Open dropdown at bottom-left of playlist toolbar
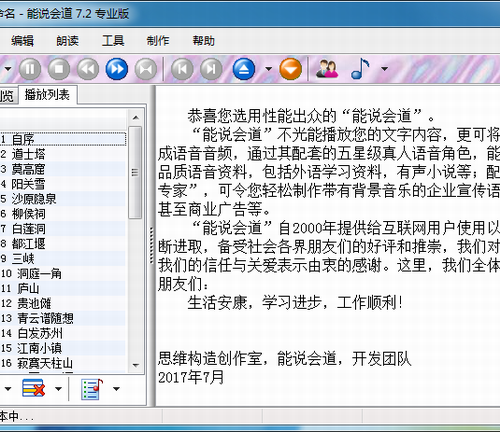The width and height of the screenshot is (500, 432). (x=7, y=389)
